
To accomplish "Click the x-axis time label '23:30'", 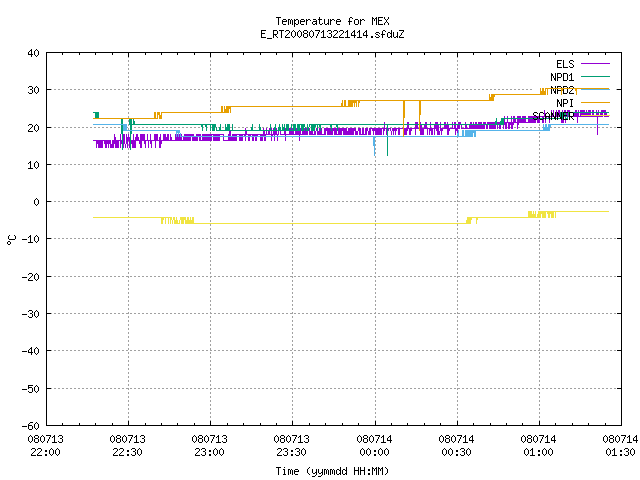I will click(x=291, y=452).
